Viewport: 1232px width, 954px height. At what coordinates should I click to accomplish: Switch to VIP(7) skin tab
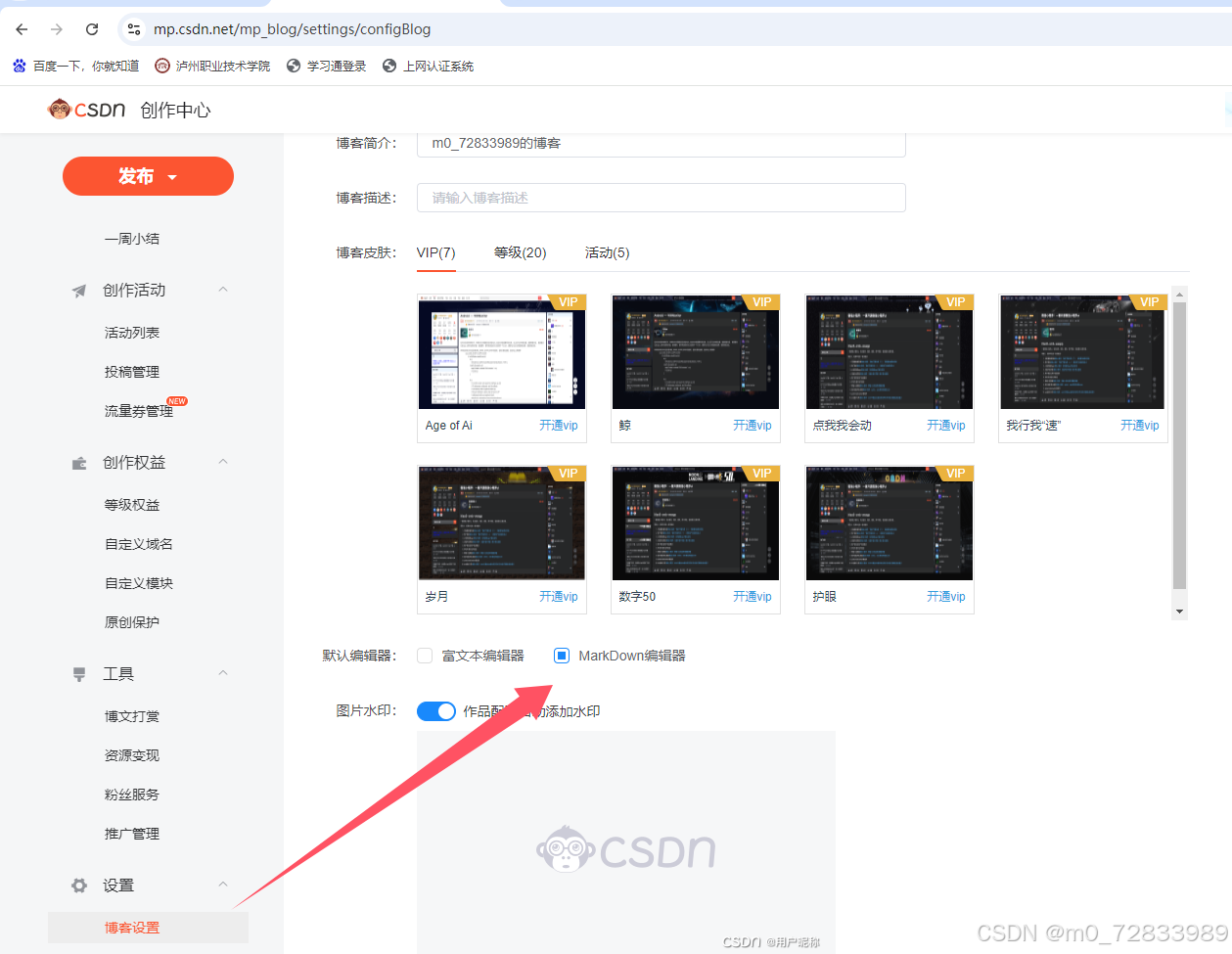pos(436,252)
